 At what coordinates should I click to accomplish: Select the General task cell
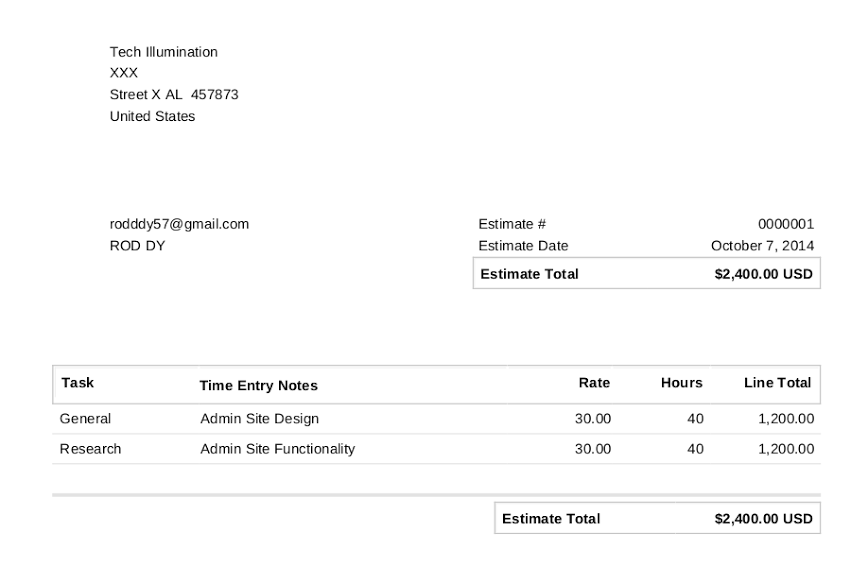(85, 419)
